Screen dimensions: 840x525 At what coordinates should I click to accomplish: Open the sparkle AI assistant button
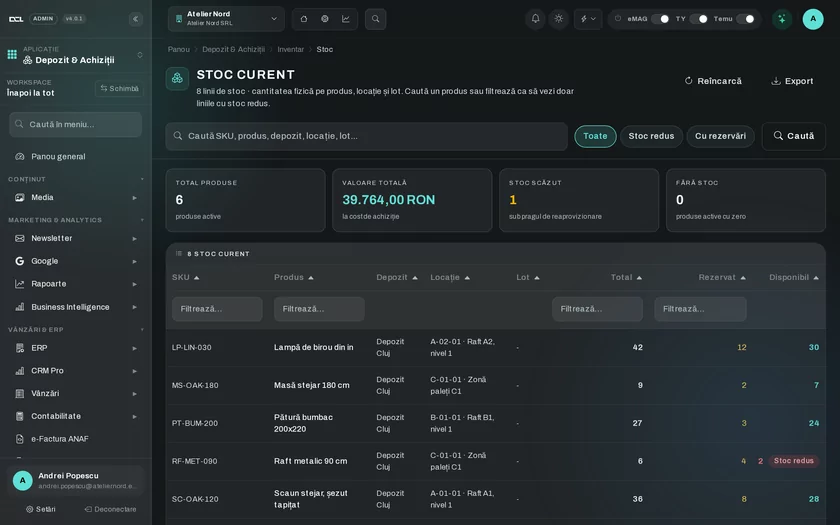pyautogui.click(x=782, y=19)
